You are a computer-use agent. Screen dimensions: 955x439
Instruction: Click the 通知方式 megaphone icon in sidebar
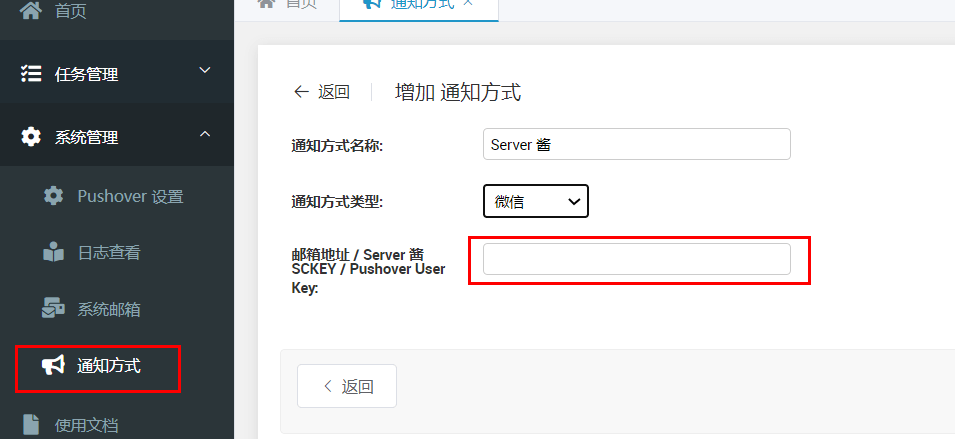coord(53,365)
